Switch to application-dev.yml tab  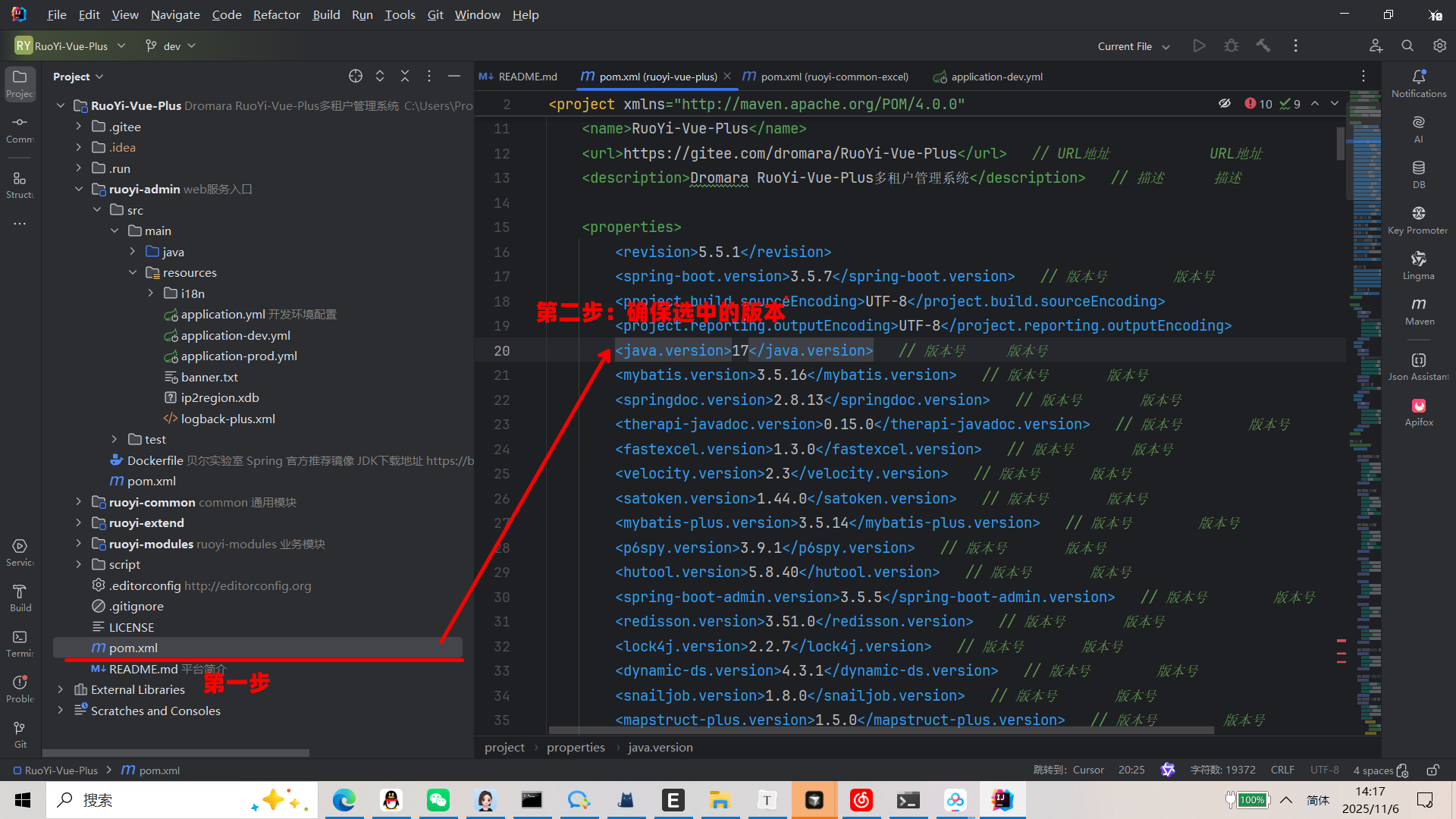tap(996, 77)
